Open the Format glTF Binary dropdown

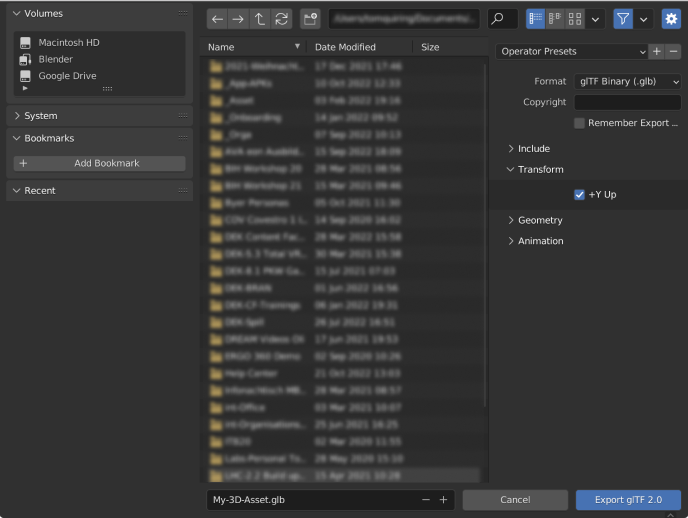(628, 81)
